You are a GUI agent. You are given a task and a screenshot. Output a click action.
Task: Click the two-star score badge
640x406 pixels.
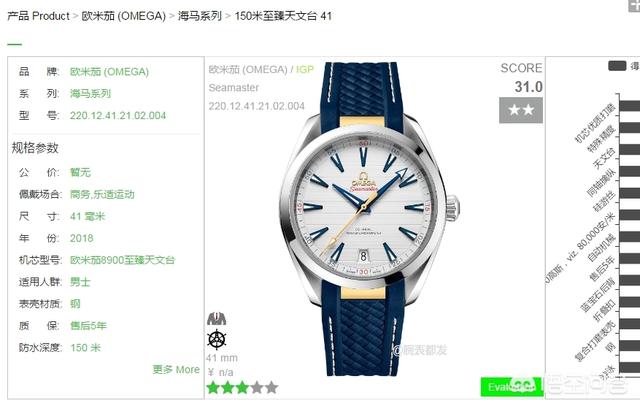pos(521,110)
